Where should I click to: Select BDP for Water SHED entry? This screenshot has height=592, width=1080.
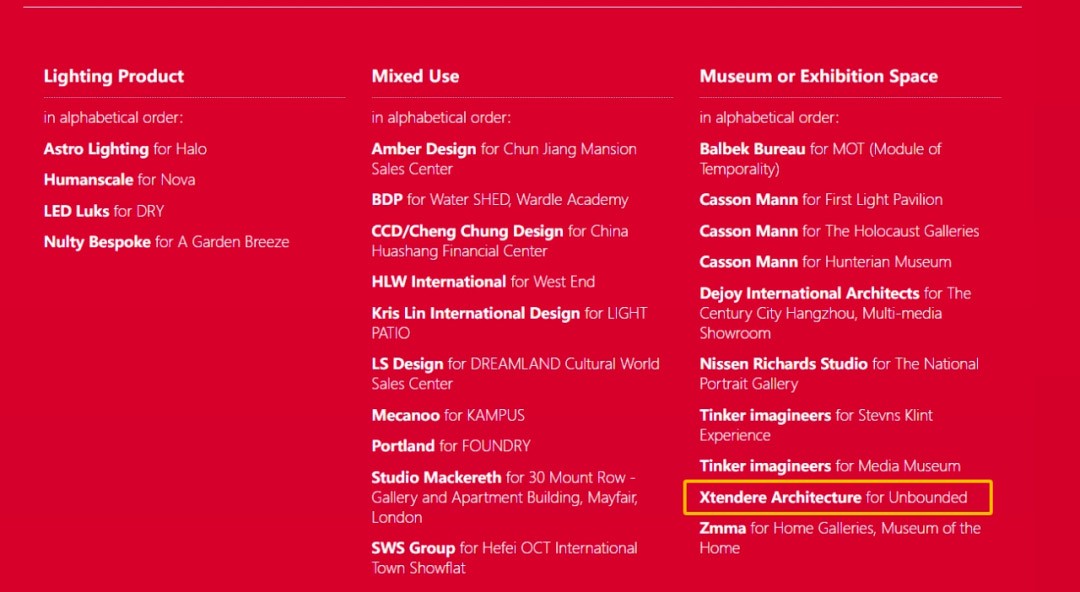[x=499, y=200]
